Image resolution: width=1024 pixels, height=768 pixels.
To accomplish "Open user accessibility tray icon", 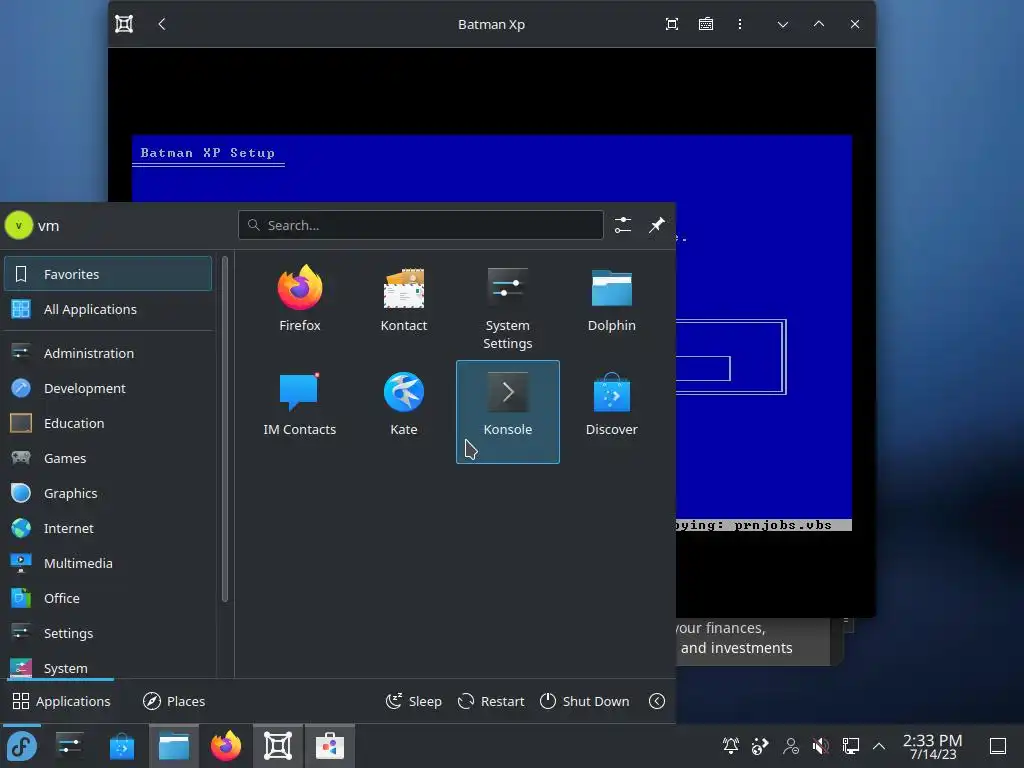I will 791,746.
